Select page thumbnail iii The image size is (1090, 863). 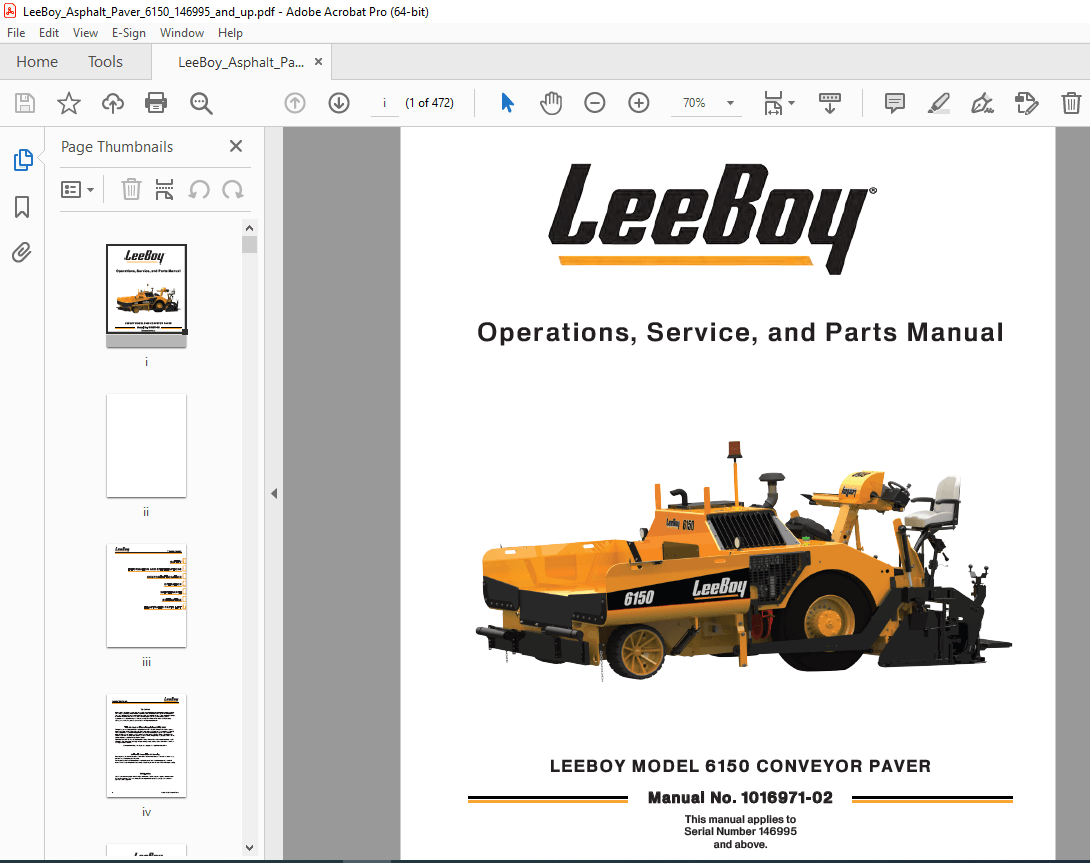[146, 596]
